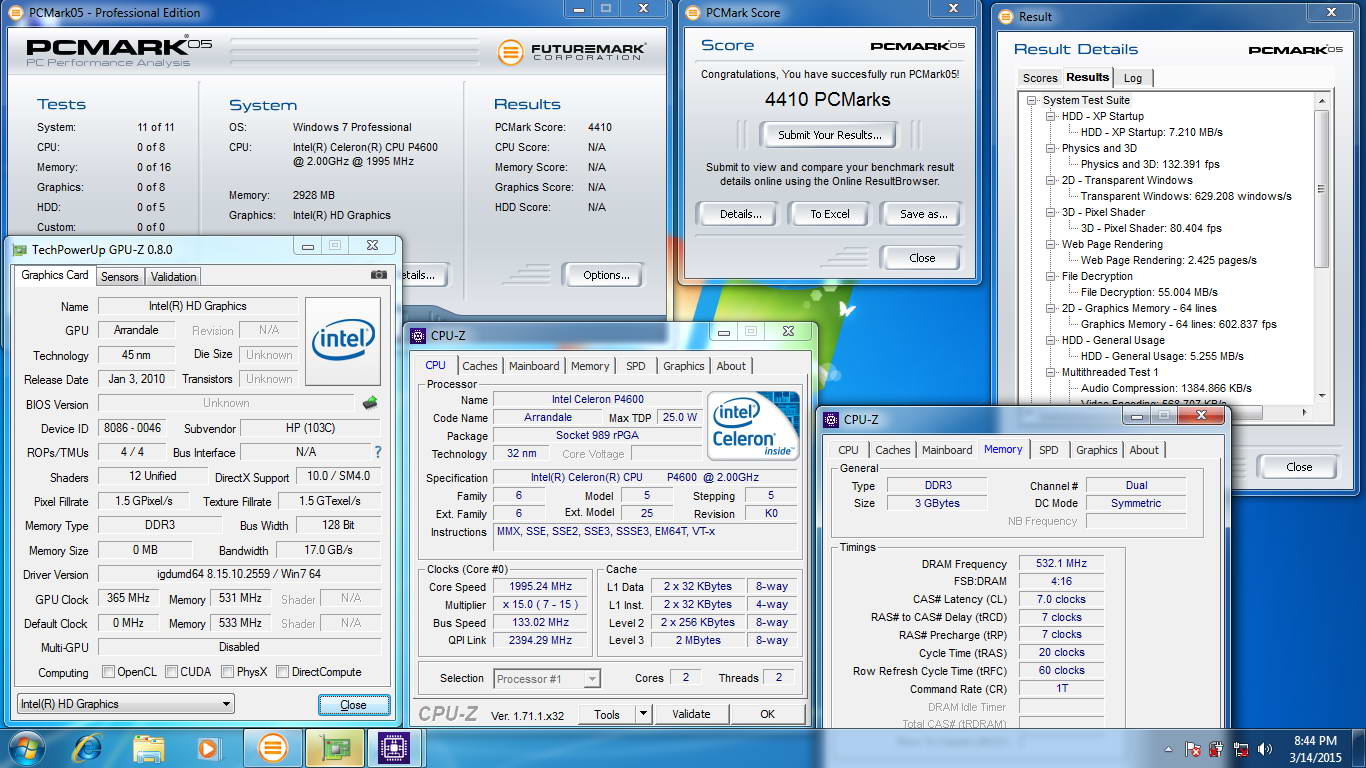Switch to GPU-Z taskbar icon
1366x768 pixels.
click(334, 748)
